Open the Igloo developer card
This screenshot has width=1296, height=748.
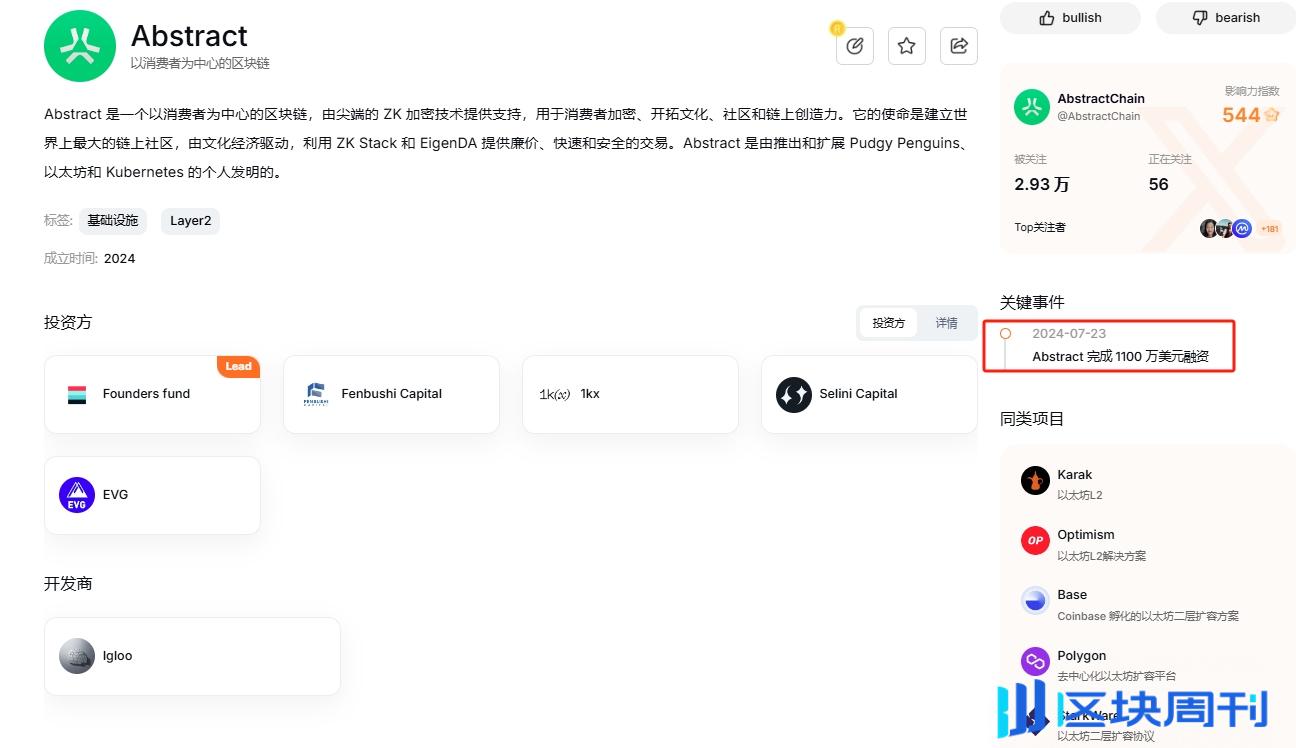[x=192, y=656]
